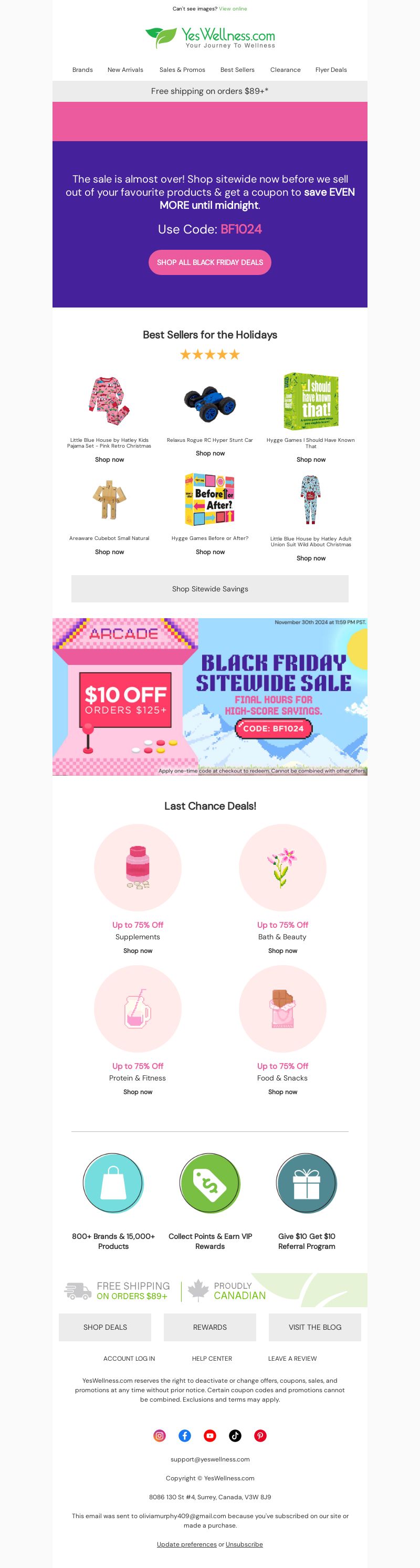Click the gift box referral icon
The image size is (420, 1568).
click(x=306, y=1183)
